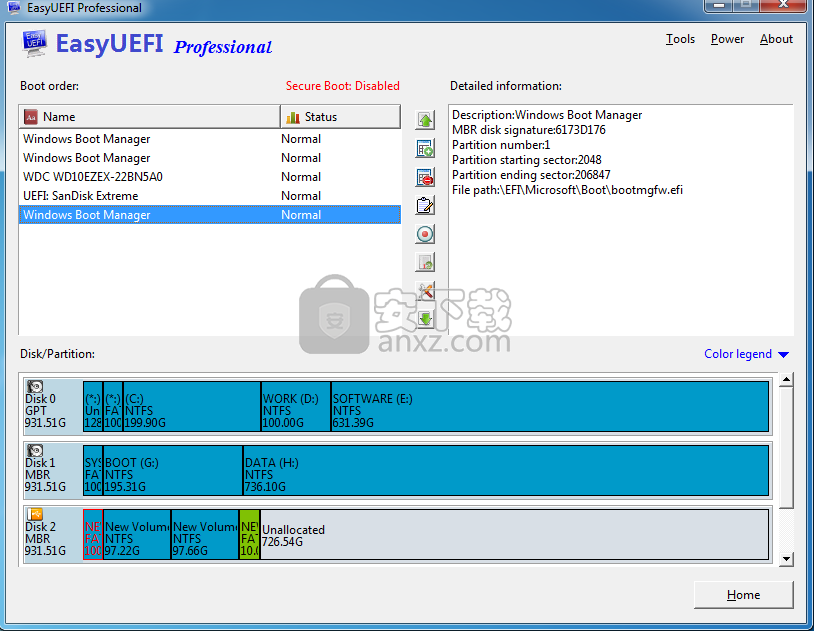
Task: Click the Description:Windows Boot Manager line
Action: point(547,115)
